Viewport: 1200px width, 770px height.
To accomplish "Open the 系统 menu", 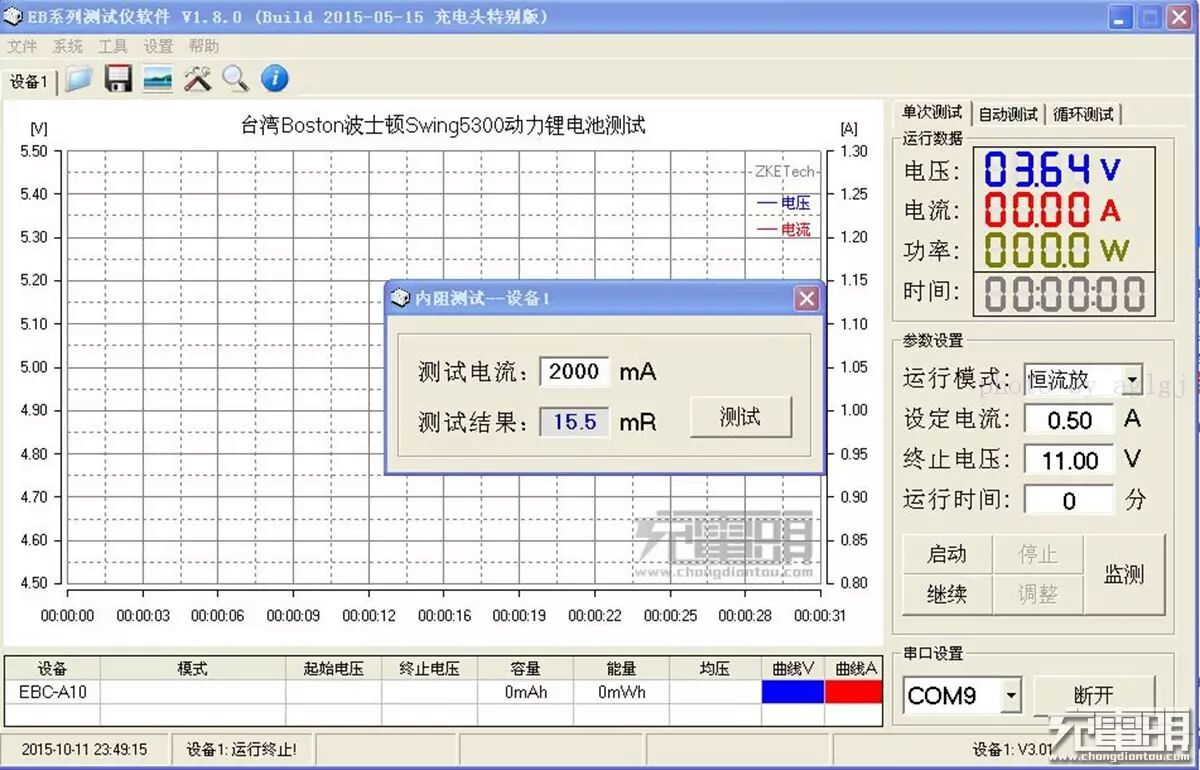I will (68, 46).
